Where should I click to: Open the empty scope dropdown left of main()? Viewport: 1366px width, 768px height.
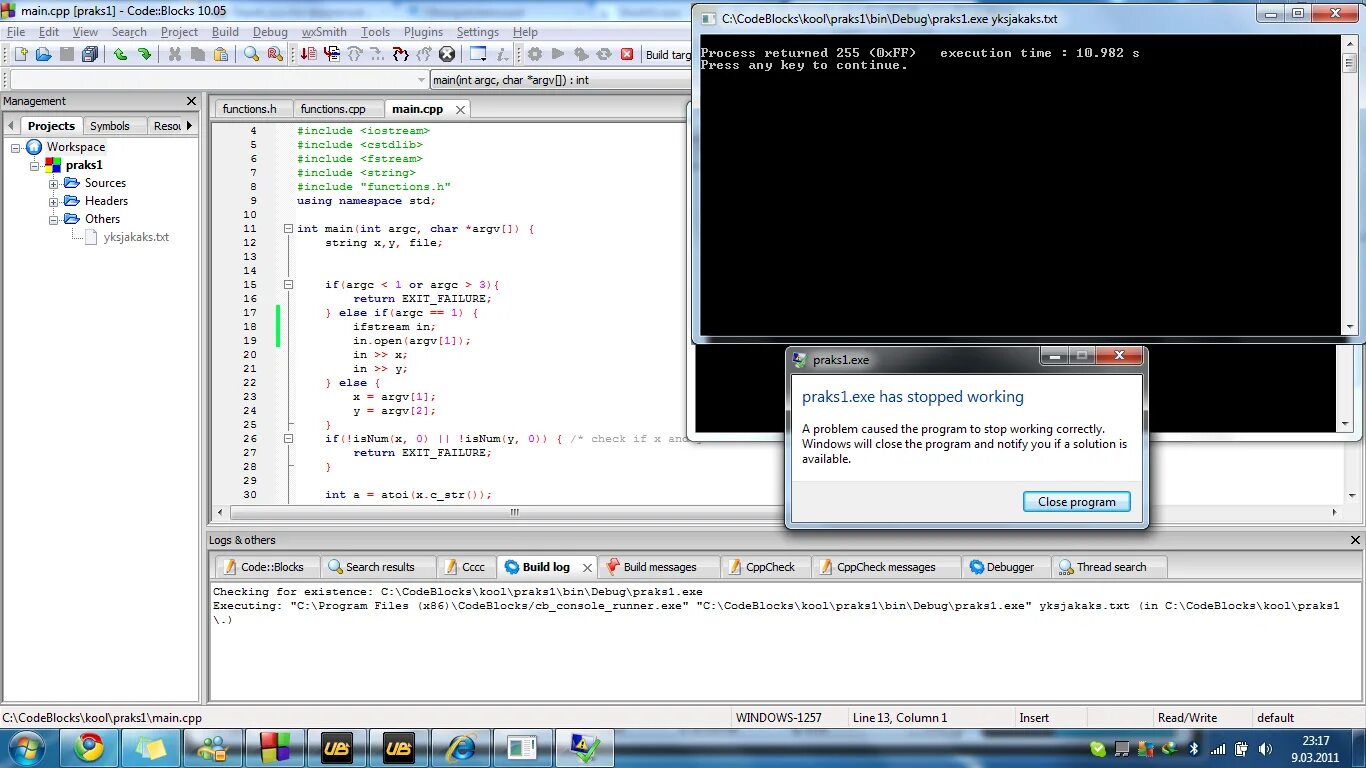(x=219, y=80)
